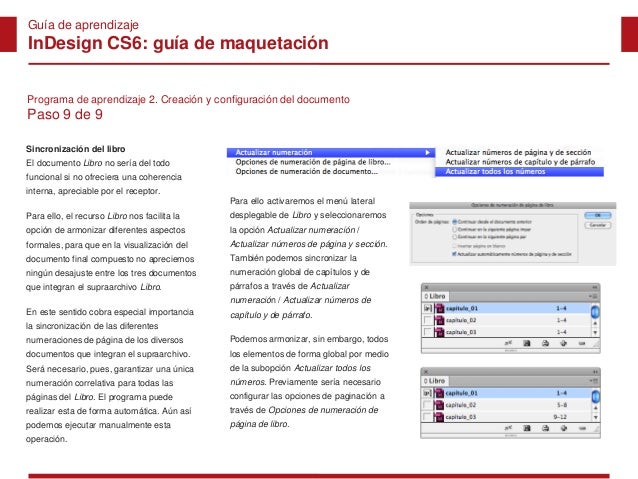638x479 pixels.
Task: Select radio 'Continuar en la siguiente página impar'
Action: [x=454, y=230]
